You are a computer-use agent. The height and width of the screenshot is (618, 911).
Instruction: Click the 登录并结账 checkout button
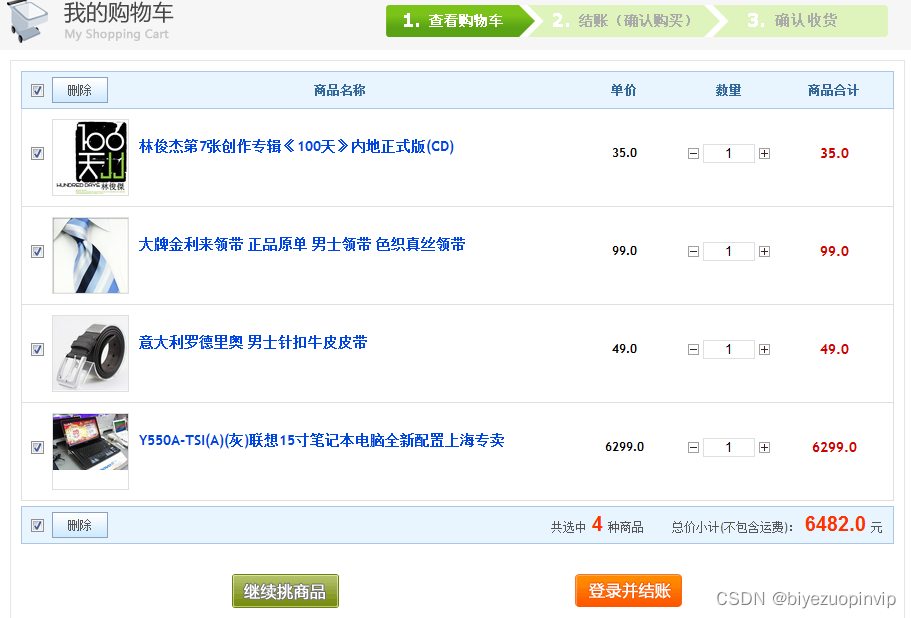(x=628, y=591)
